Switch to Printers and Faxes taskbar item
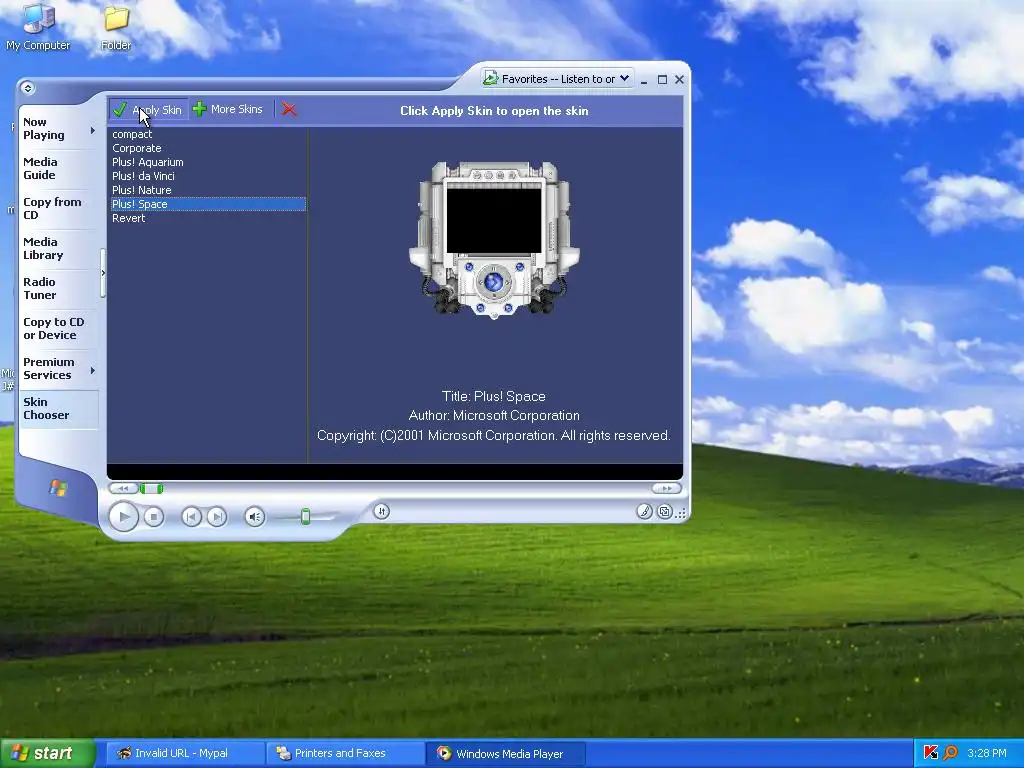The height and width of the screenshot is (768, 1024). click(x=345, y=754)
